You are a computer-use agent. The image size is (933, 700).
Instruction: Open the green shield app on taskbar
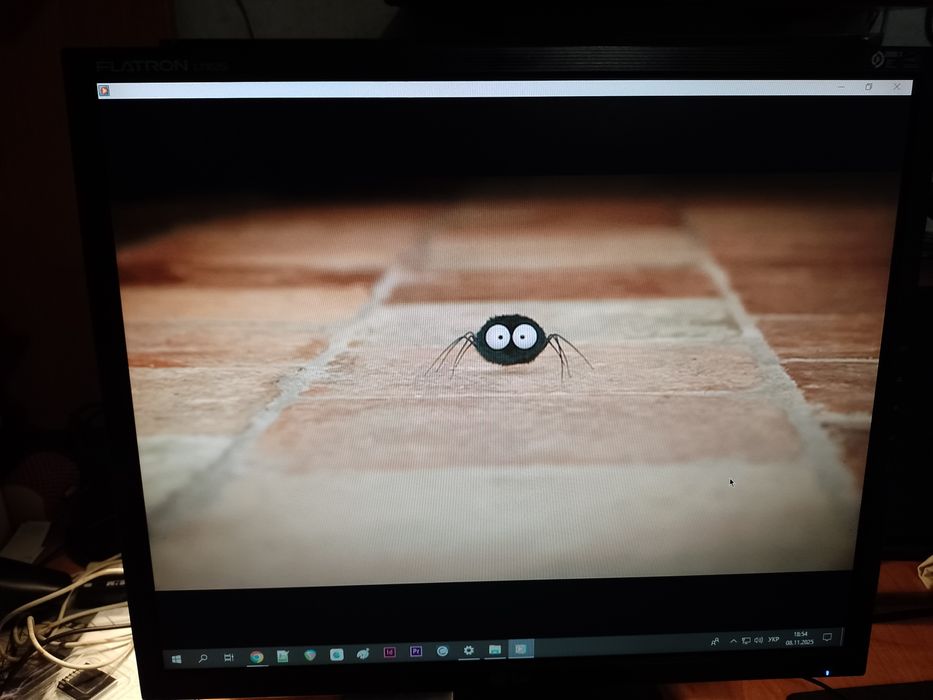[x=310, y=655]
